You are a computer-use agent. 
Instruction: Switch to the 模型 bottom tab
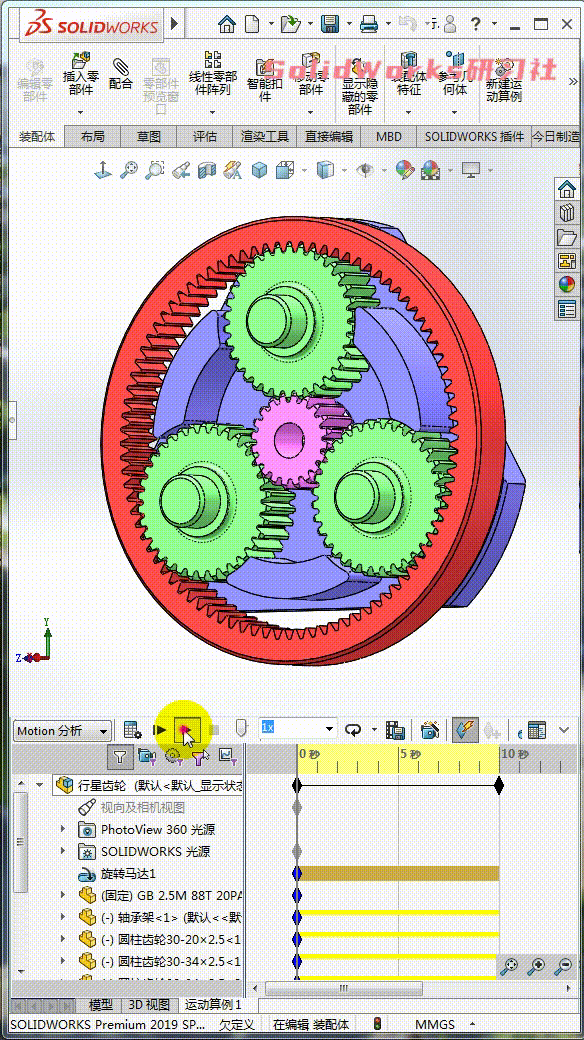(x=101, y=1006)
